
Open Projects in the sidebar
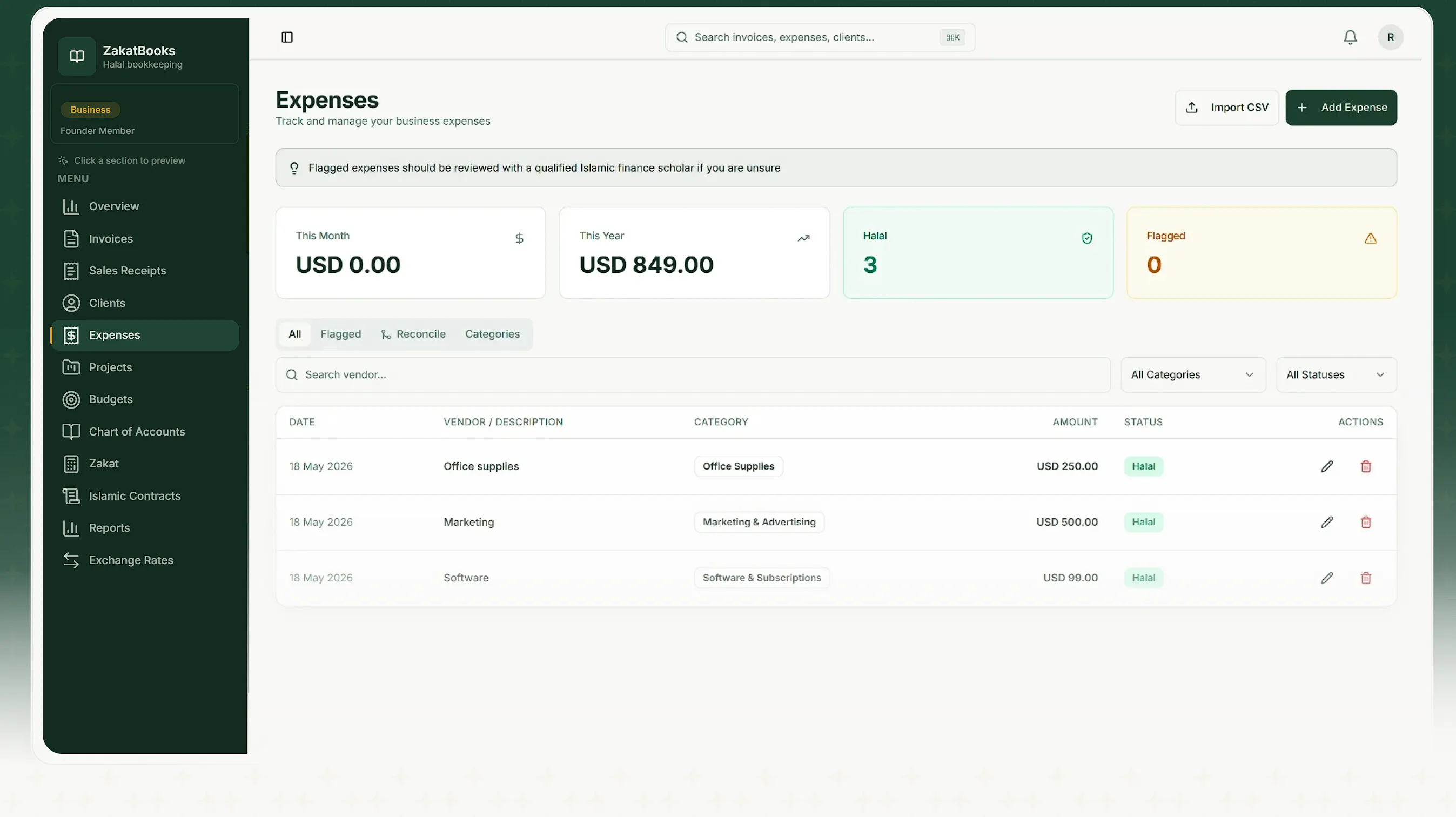click(145, 367)
